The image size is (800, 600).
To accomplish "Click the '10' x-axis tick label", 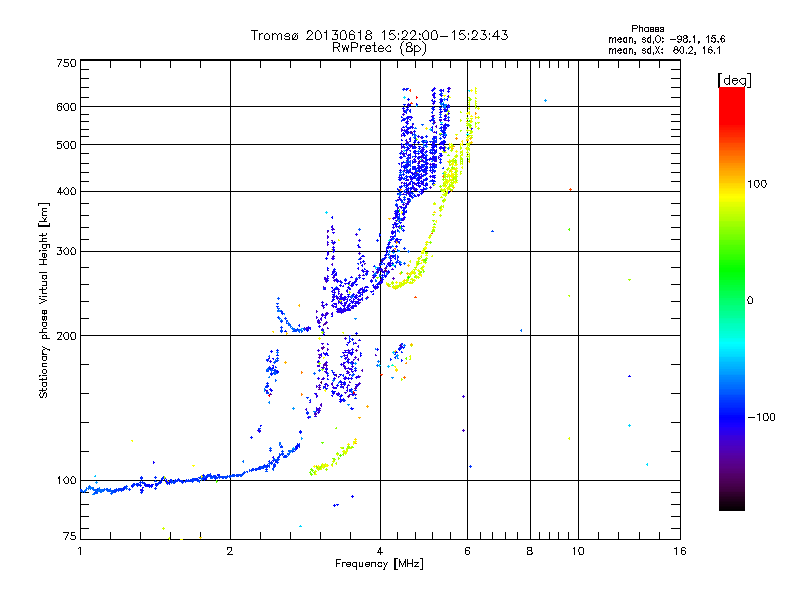I will tap(578, 551).
